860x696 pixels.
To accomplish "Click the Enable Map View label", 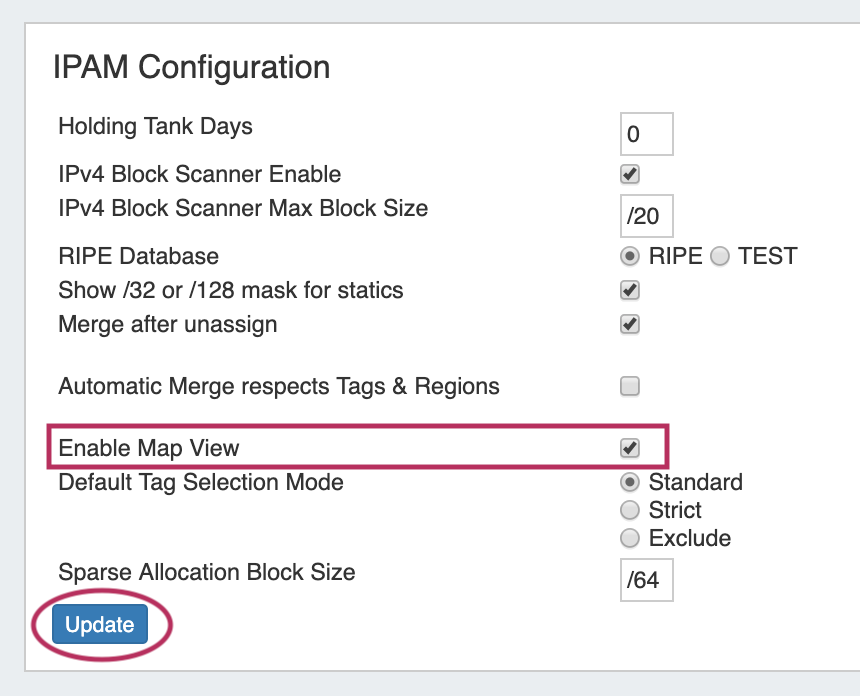I will point(149,447).
